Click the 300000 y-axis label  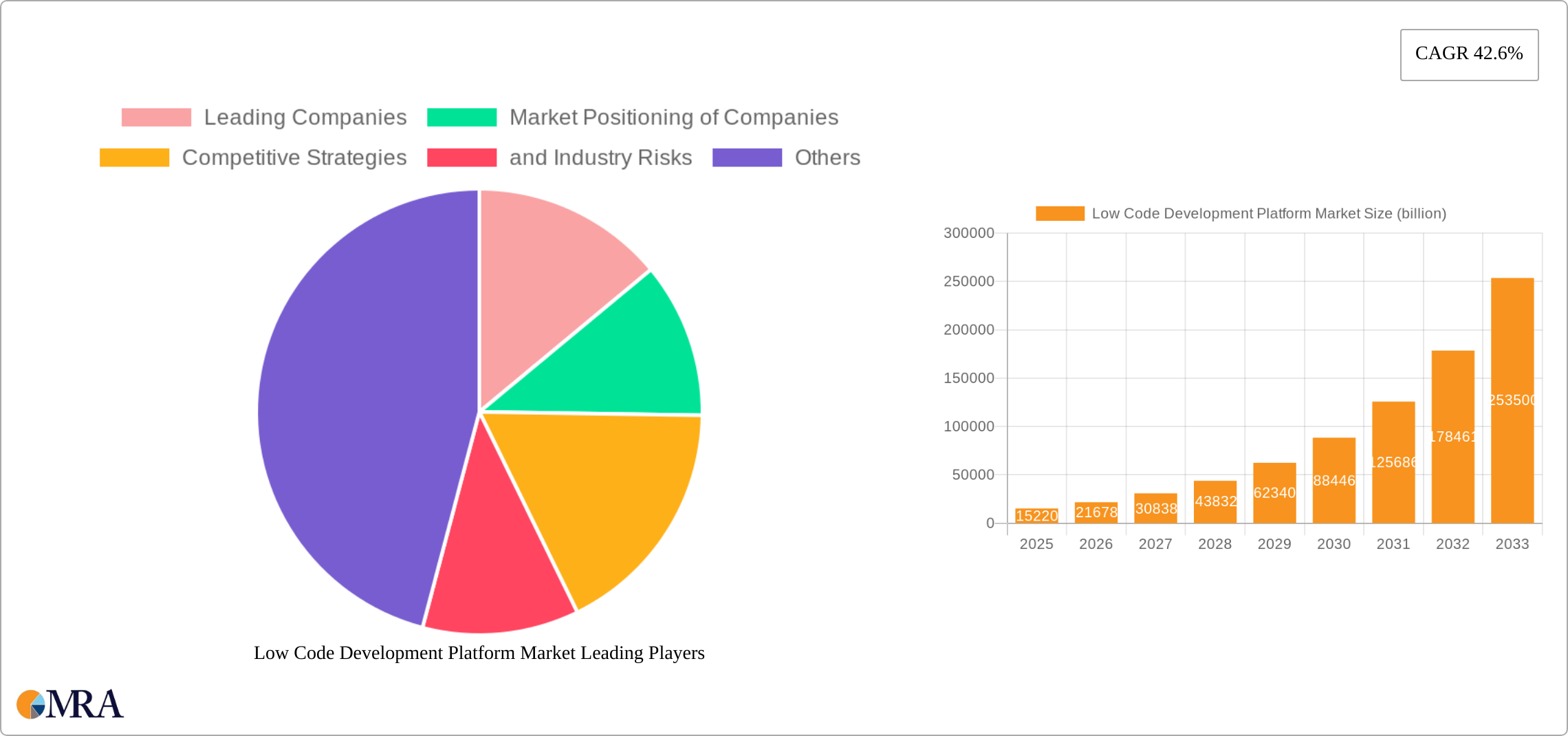pyautogui.click(x=969, y=233)
